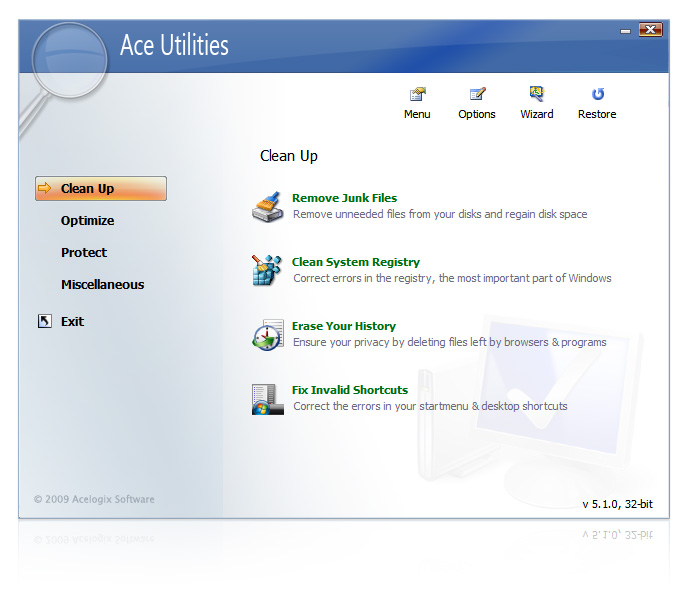Click the broom icon for Remove Junk Files
Viewport: 690px width, 597px height.
point(268,206)
